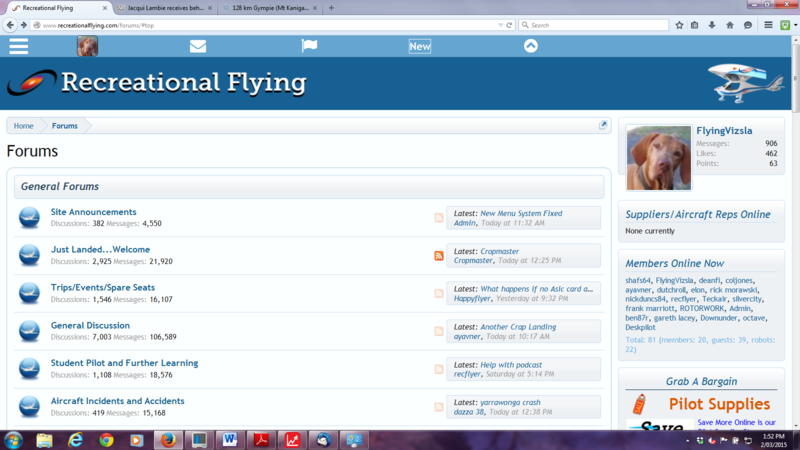Viewport: 800px width, 450px height.
Task: Open the inbox envelope icon
Action: 198,46
